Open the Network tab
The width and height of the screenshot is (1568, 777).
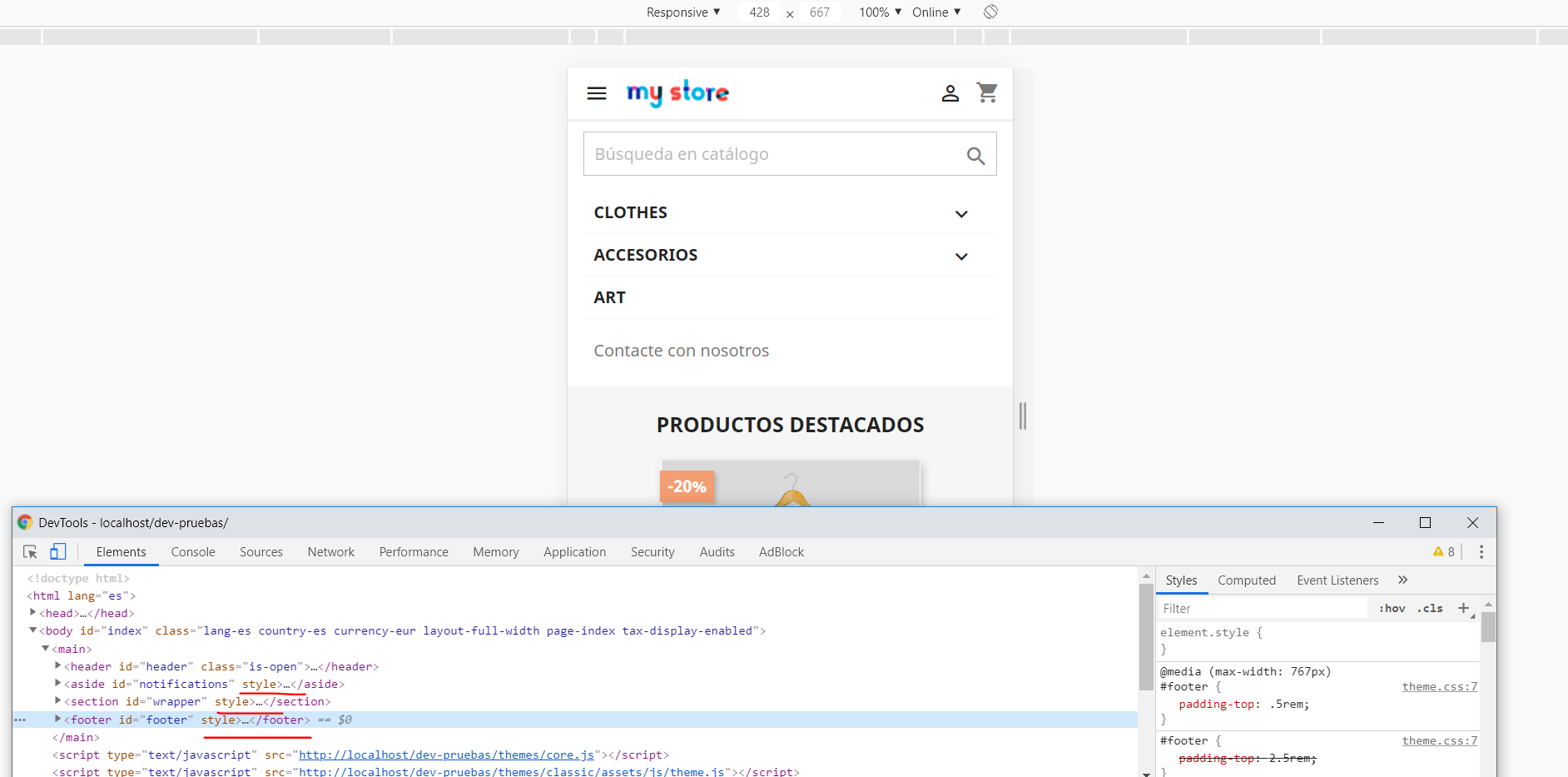point(331,551)
